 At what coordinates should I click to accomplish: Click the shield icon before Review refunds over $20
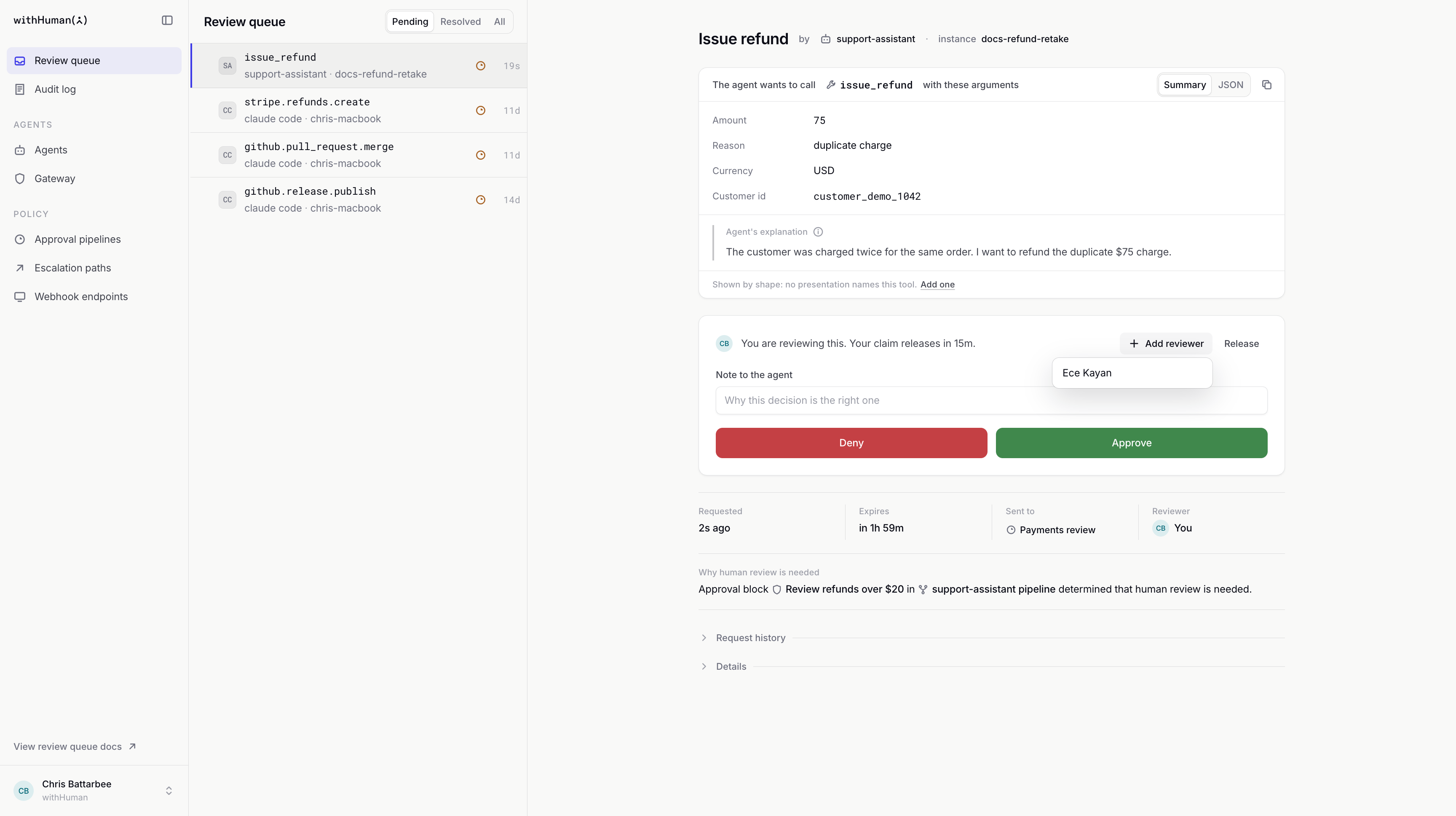pyautogui.click(x=776, y=589)
